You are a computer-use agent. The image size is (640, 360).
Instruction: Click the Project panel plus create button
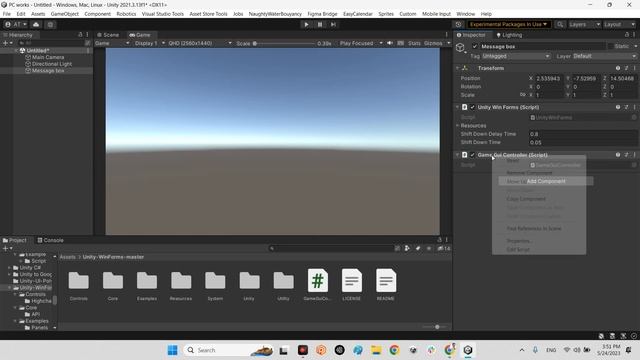(7, 248)
